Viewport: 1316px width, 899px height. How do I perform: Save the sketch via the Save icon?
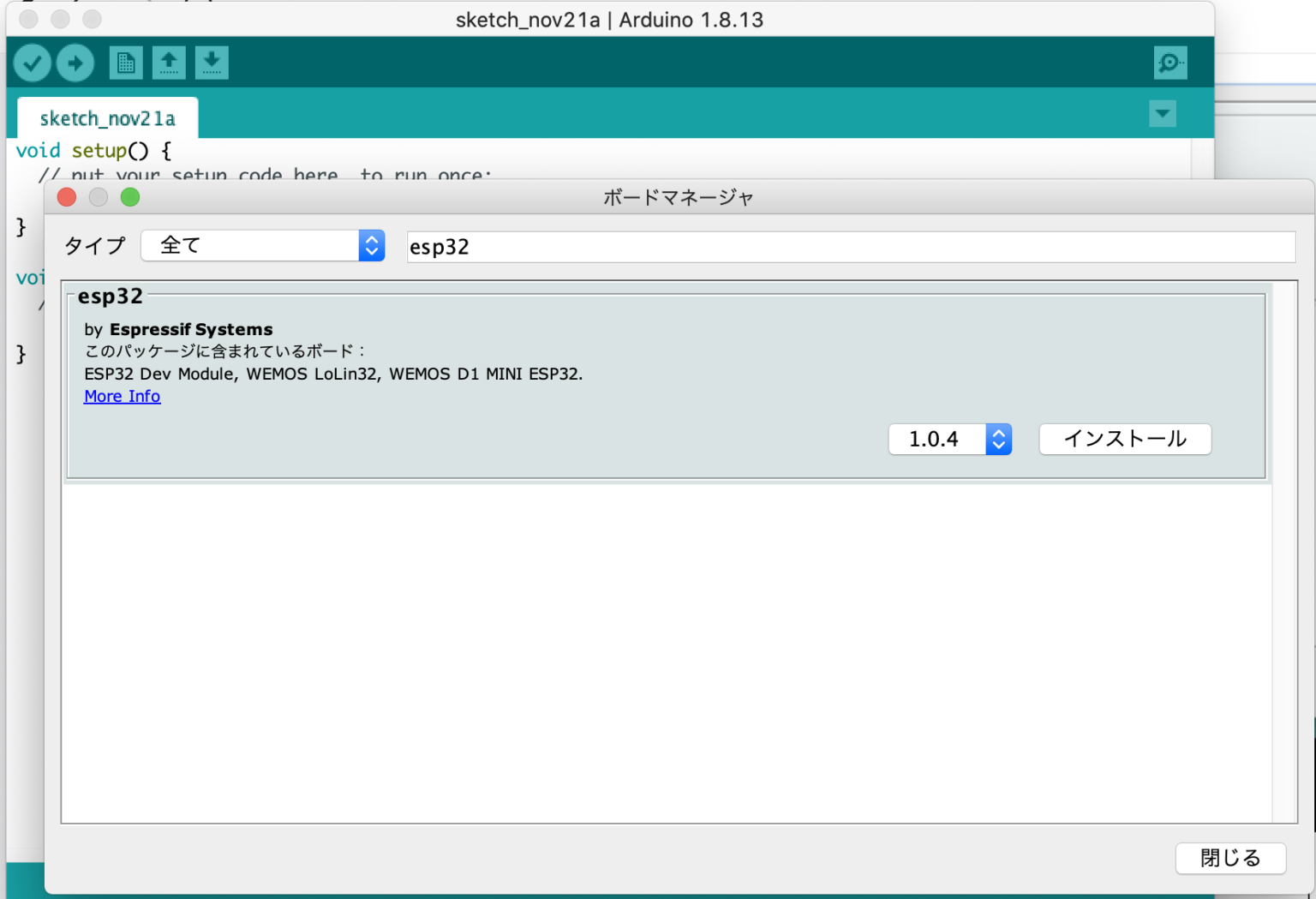click(x=212, y=62)
